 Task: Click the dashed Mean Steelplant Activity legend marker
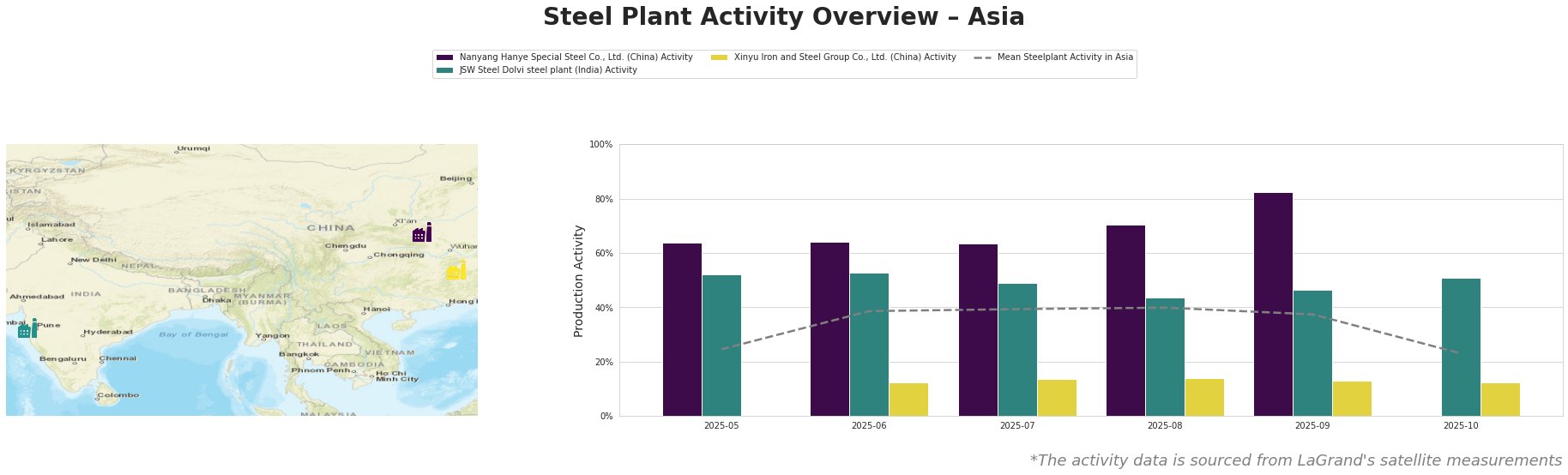983,57
